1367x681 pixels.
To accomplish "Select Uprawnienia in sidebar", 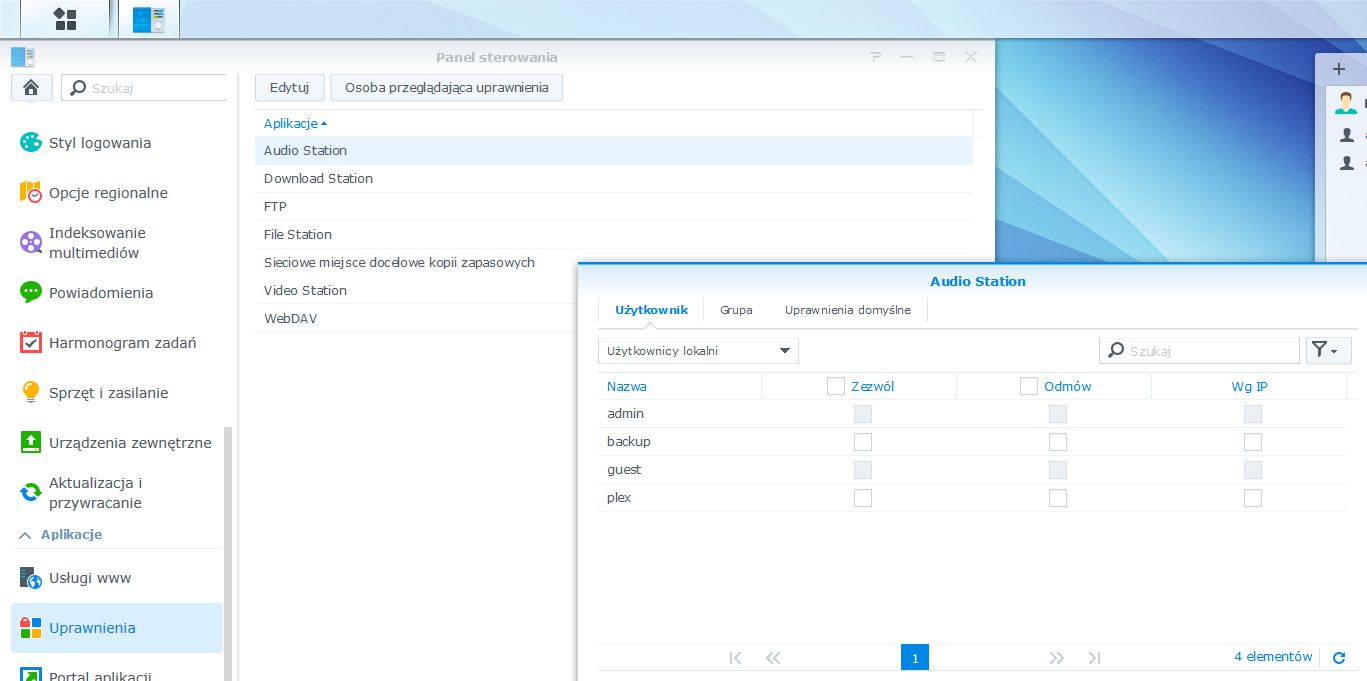I will click(117, 628).
